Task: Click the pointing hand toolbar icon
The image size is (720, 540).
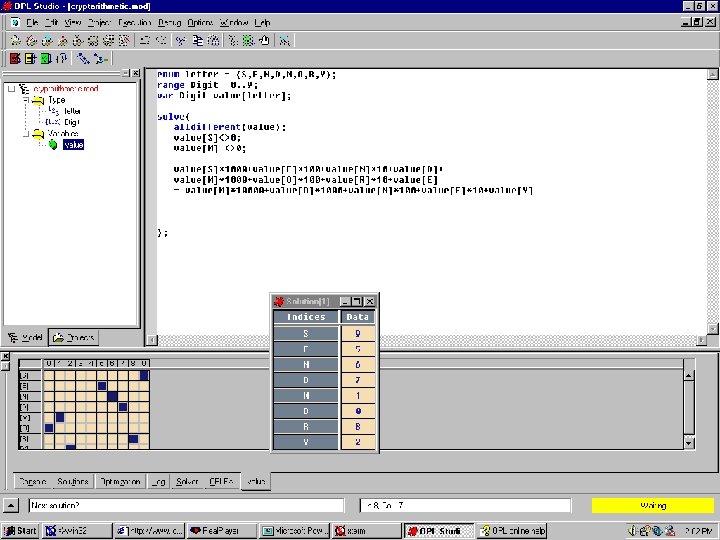Action: [x=264, y=40]
